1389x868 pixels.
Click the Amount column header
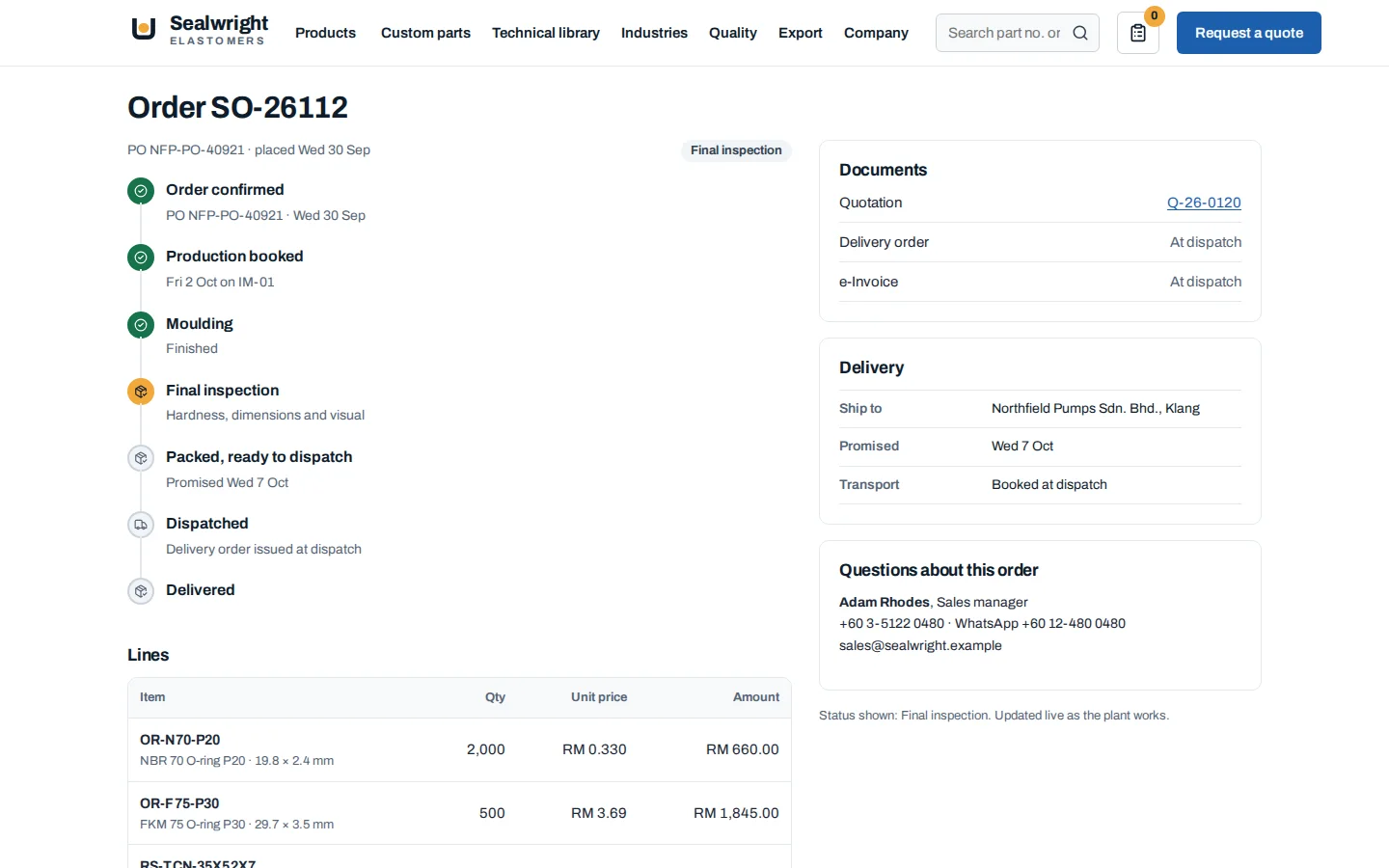[x=756, y=697]
